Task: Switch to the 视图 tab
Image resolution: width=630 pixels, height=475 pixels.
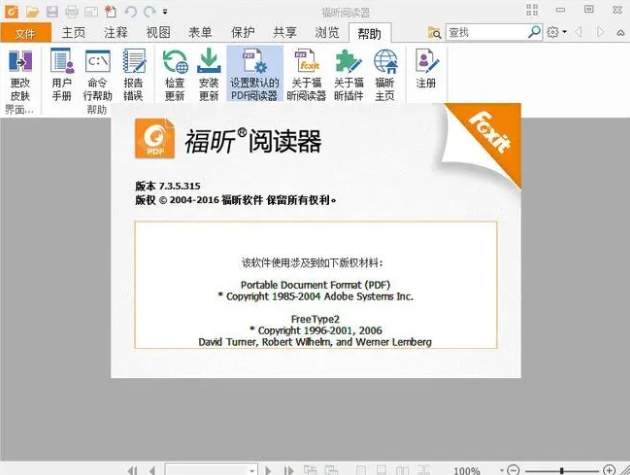Action: [158, 33]
